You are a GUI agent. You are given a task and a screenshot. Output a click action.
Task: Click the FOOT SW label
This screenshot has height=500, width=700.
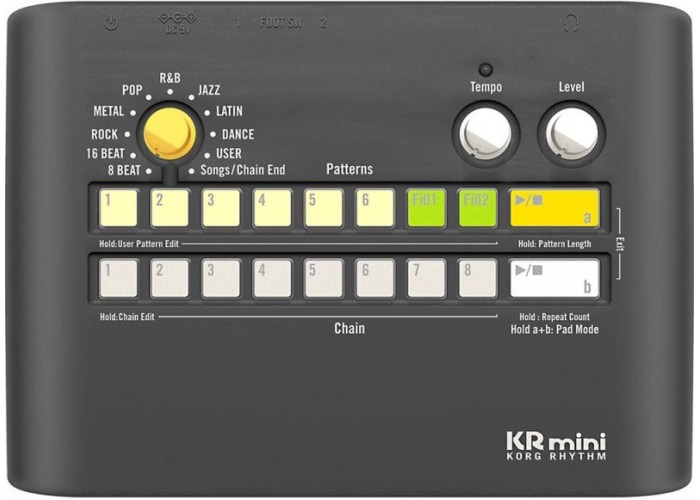[281, 23]
